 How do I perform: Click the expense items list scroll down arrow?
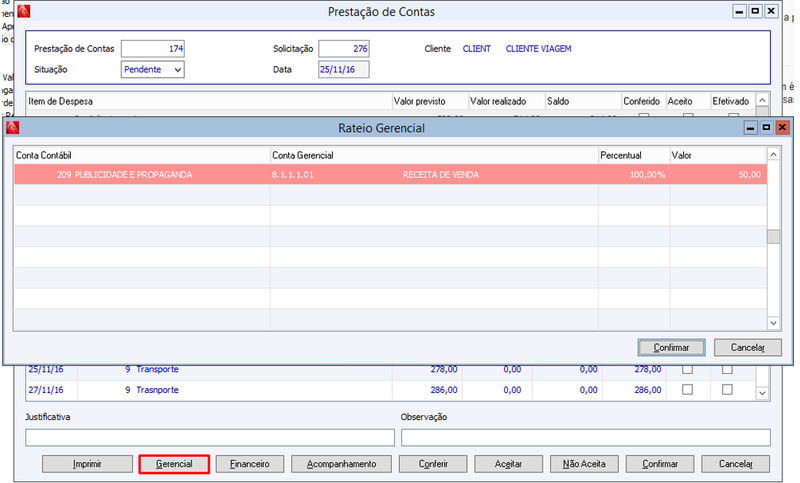[762, 393]
